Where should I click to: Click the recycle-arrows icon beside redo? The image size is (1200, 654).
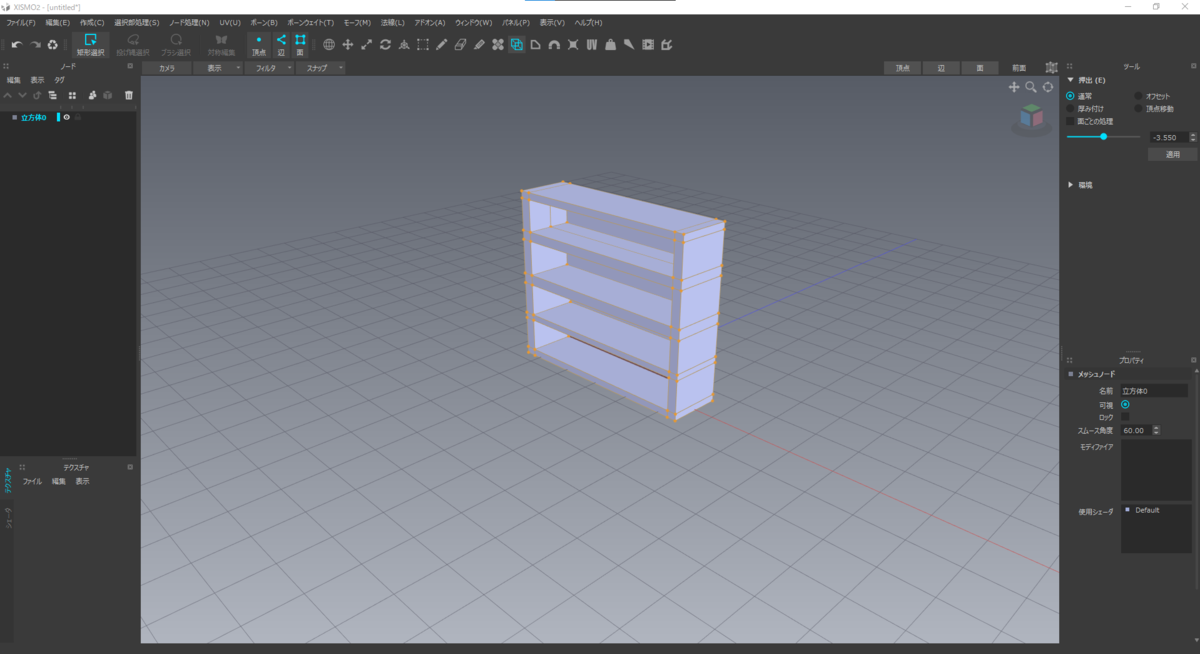tap(53, 44)
